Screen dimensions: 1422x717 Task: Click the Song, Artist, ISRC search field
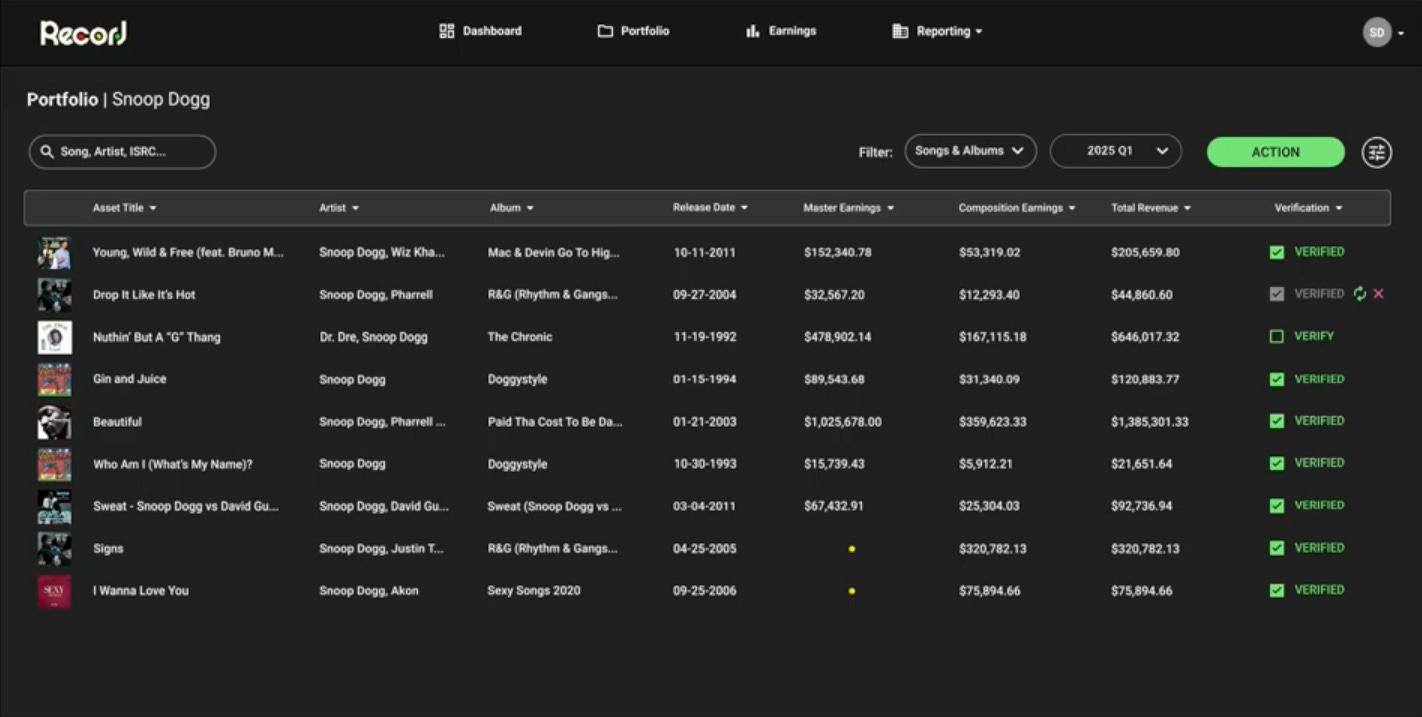pos(122,152)
